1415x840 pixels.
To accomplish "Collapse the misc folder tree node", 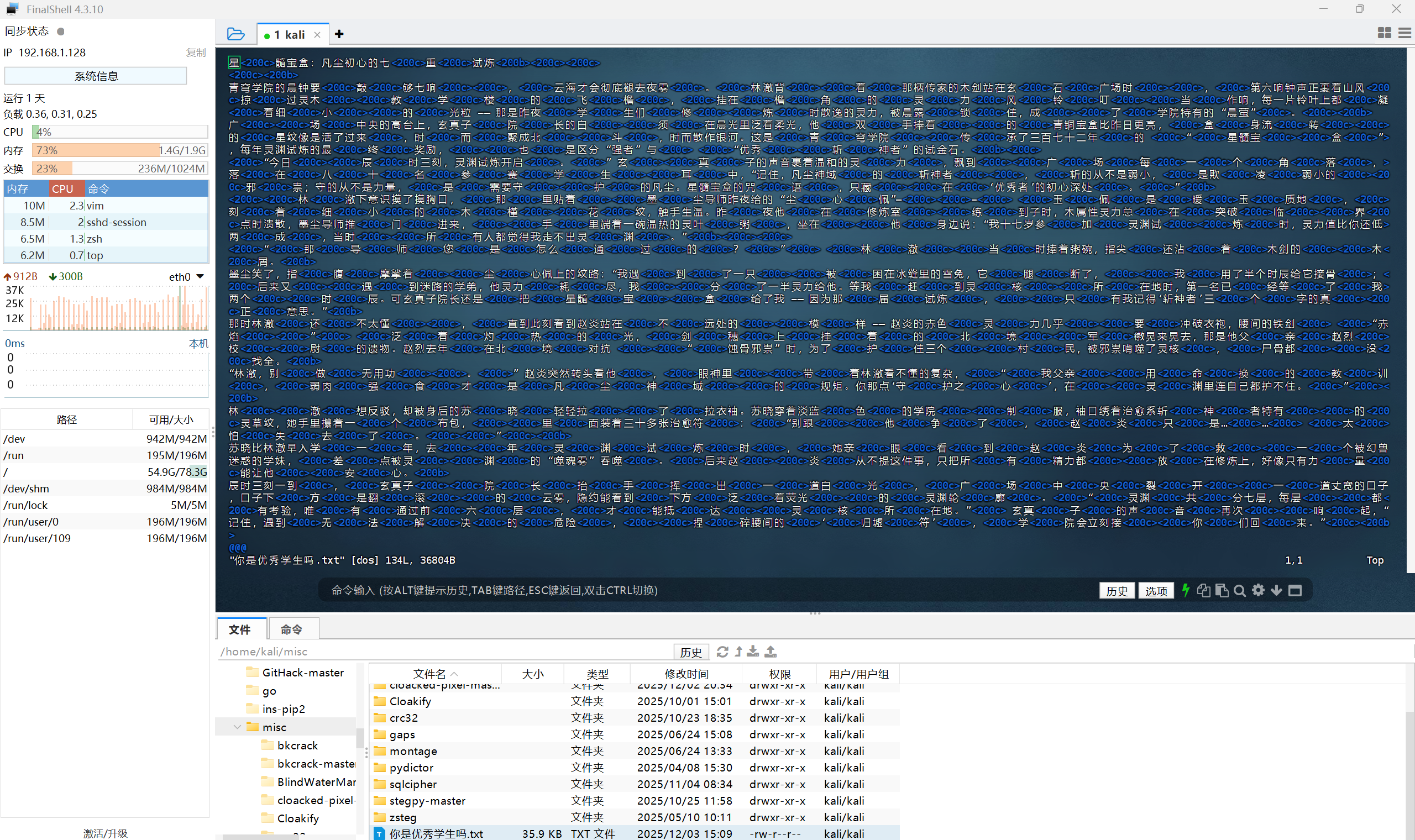I will (237, 727).
